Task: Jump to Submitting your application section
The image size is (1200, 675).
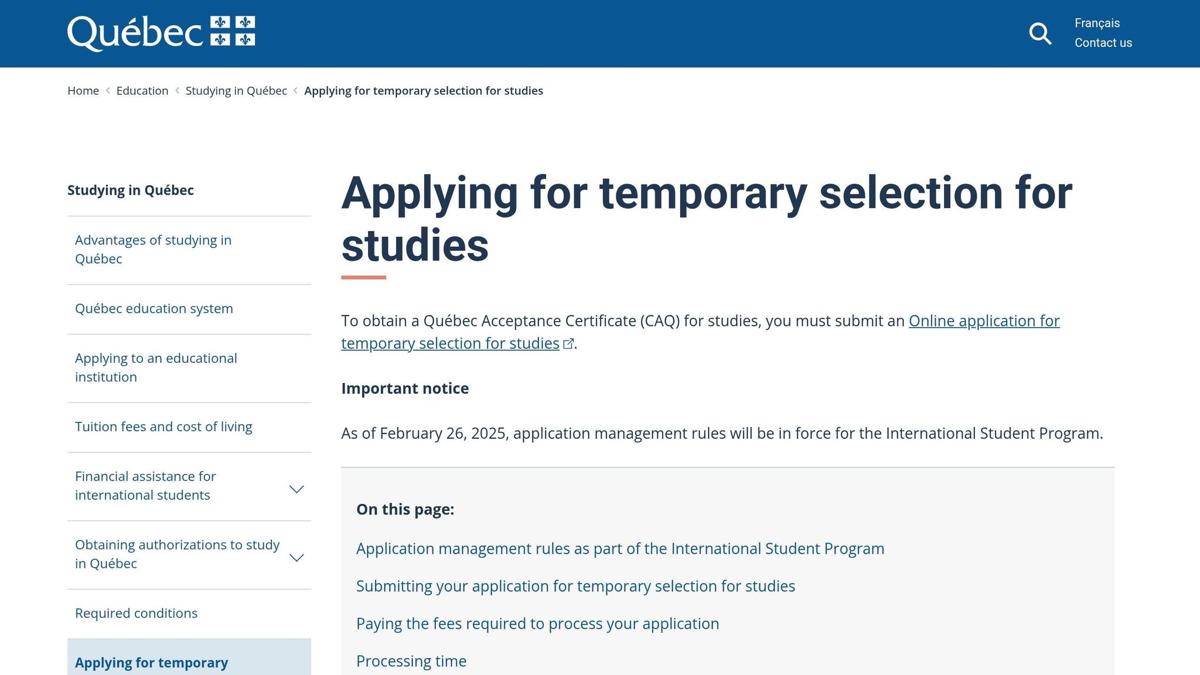Action: [x=576, y=586]
